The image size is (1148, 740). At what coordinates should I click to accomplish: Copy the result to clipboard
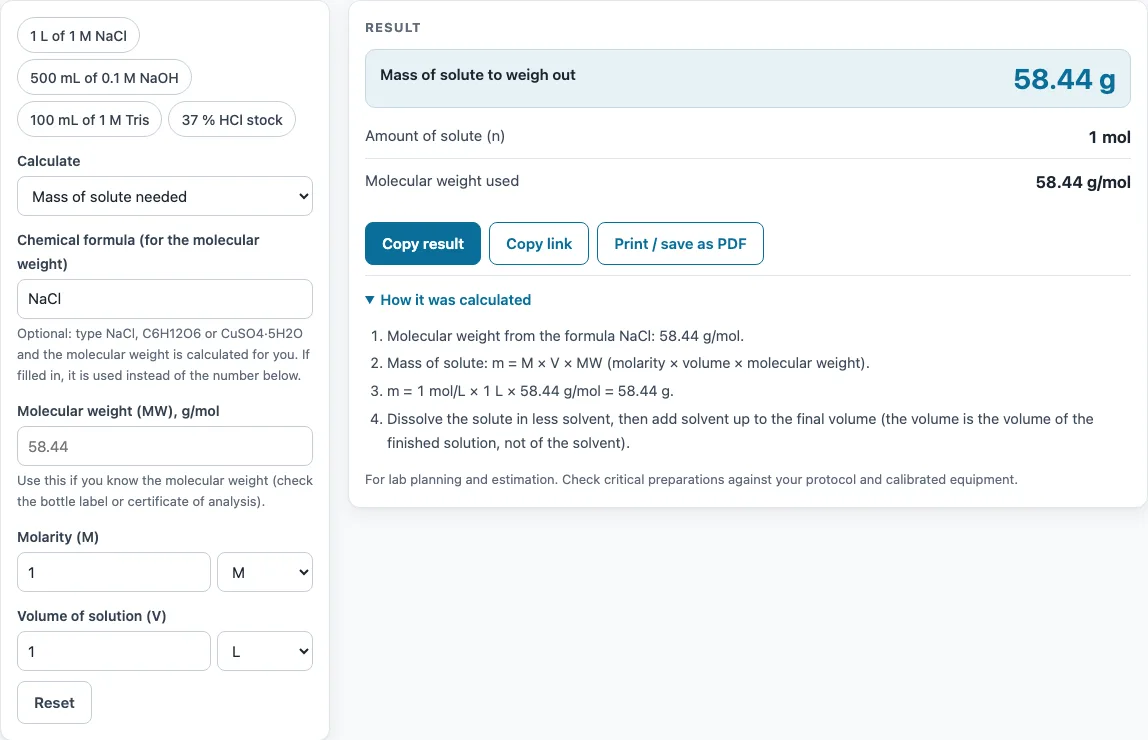point(422,244)
